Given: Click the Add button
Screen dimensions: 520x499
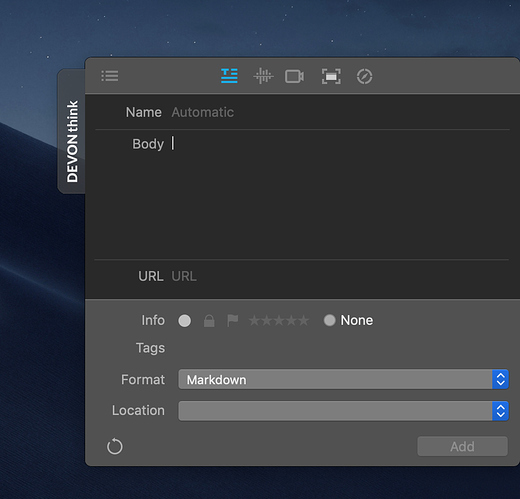Looking at the screenshot, I should [x=463, y=446].
